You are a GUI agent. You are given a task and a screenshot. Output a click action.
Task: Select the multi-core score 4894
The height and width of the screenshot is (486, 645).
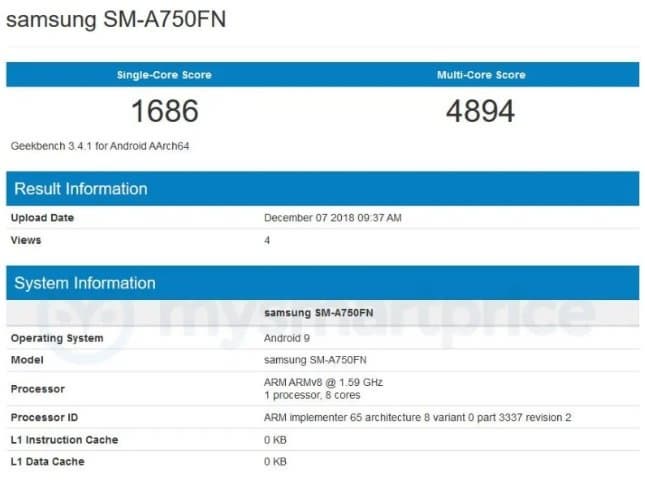(x=480, y=110)
